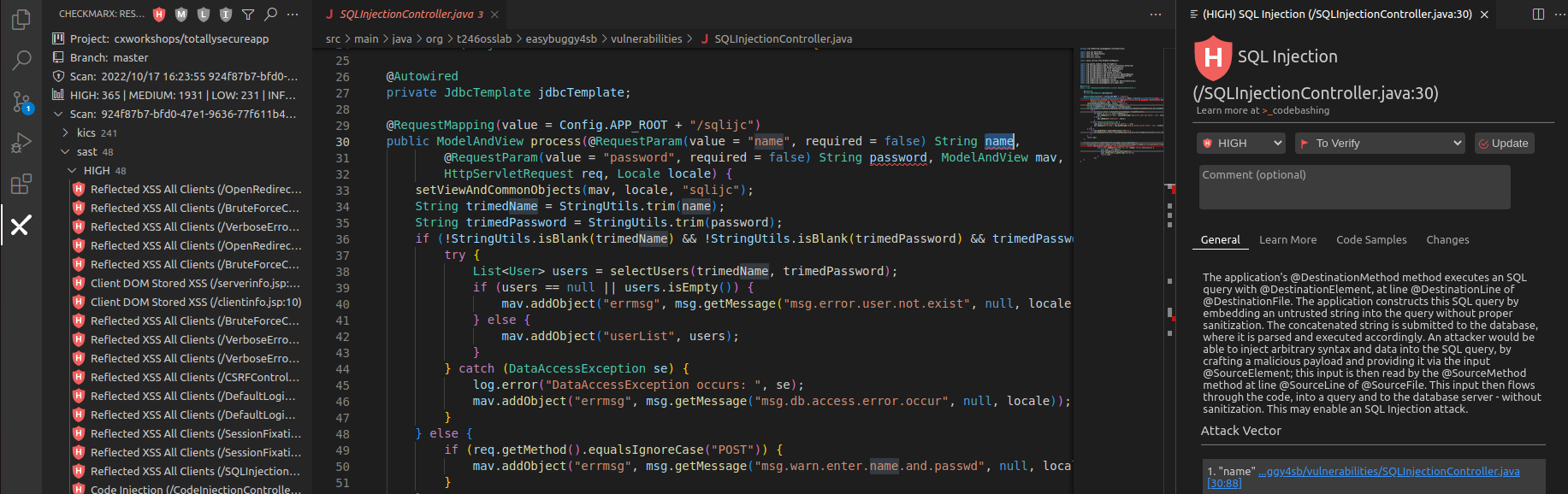This screenshot has width=1568, height=494.
Task: Select the Code Injection result
Action: click(177, 489)
